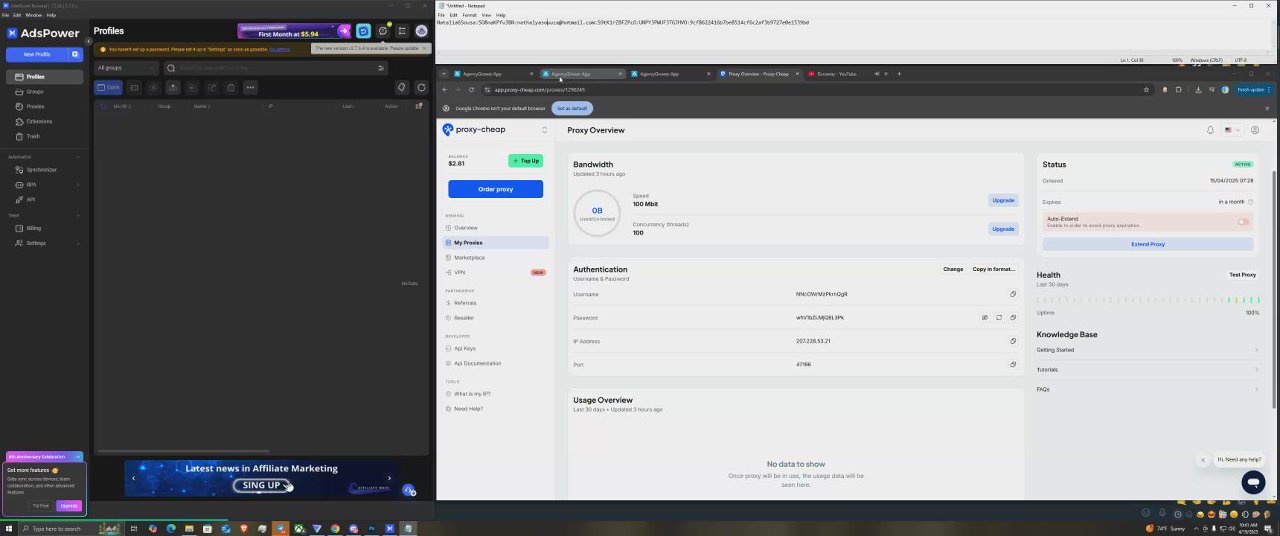Open Referrals in proxy-cheap sidebar

(x=497, y=303)
